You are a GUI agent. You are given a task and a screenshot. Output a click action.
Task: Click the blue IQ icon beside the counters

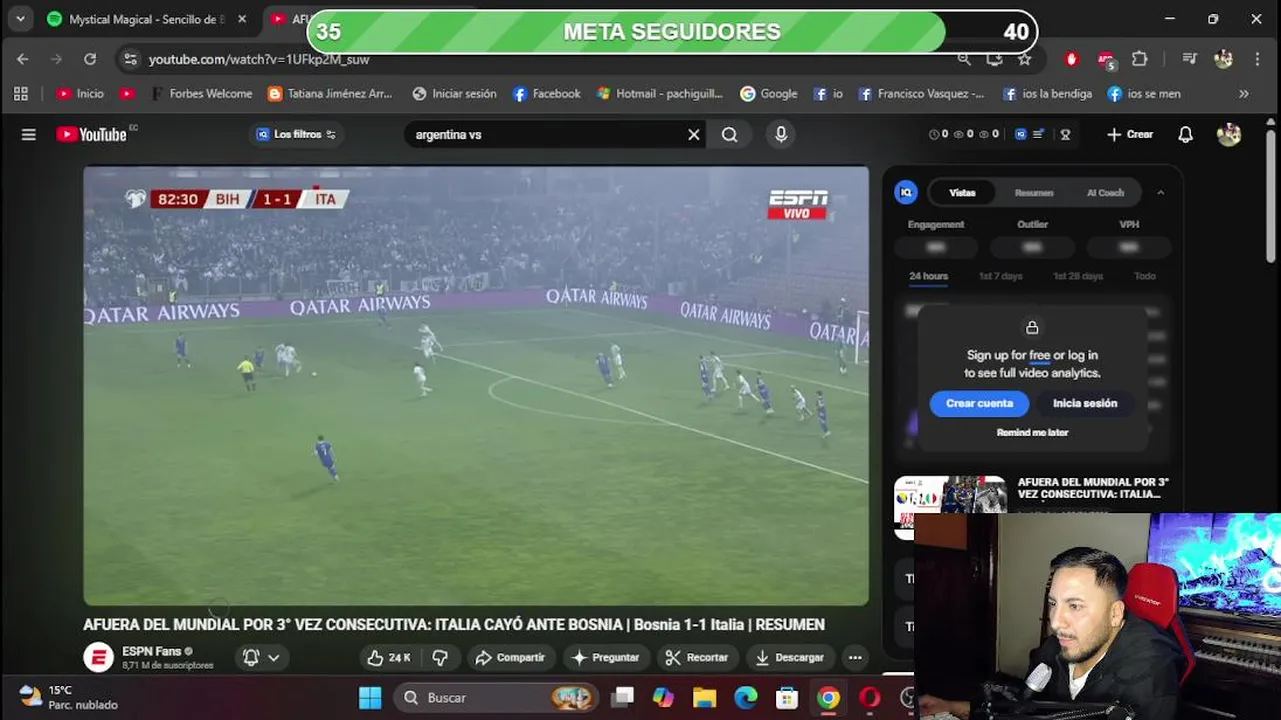[x=1020, y=134]
